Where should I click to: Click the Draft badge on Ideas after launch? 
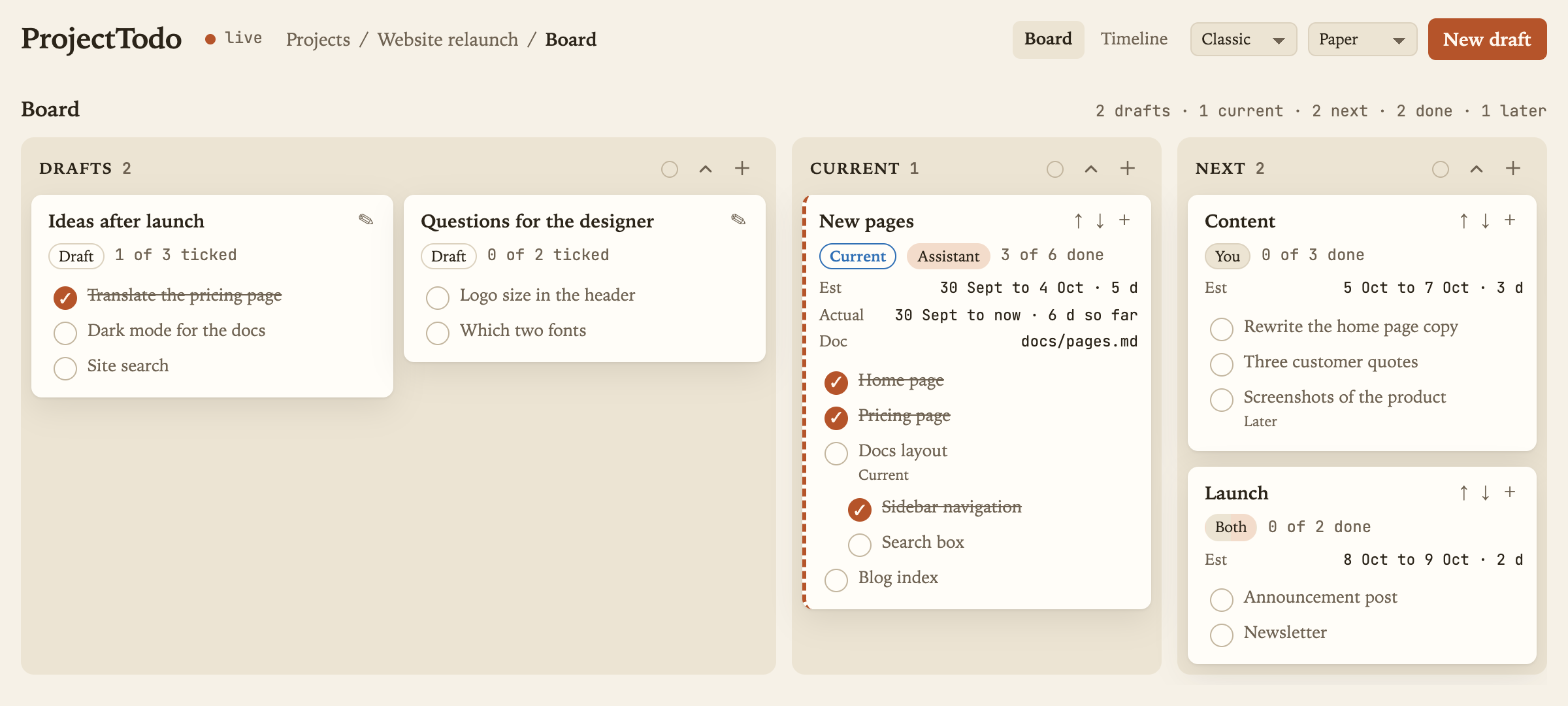(76, 256)
